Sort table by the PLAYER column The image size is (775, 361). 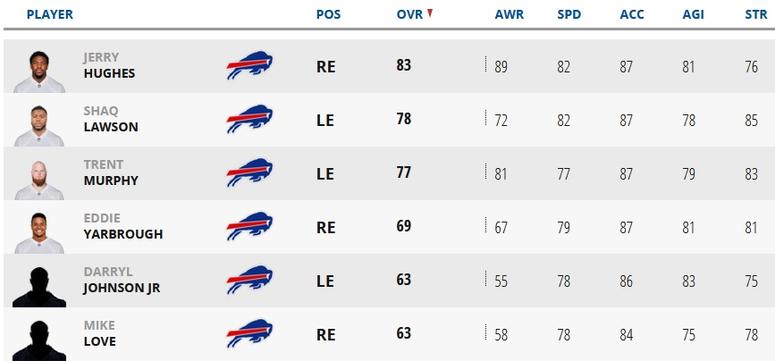pos(50,15)
